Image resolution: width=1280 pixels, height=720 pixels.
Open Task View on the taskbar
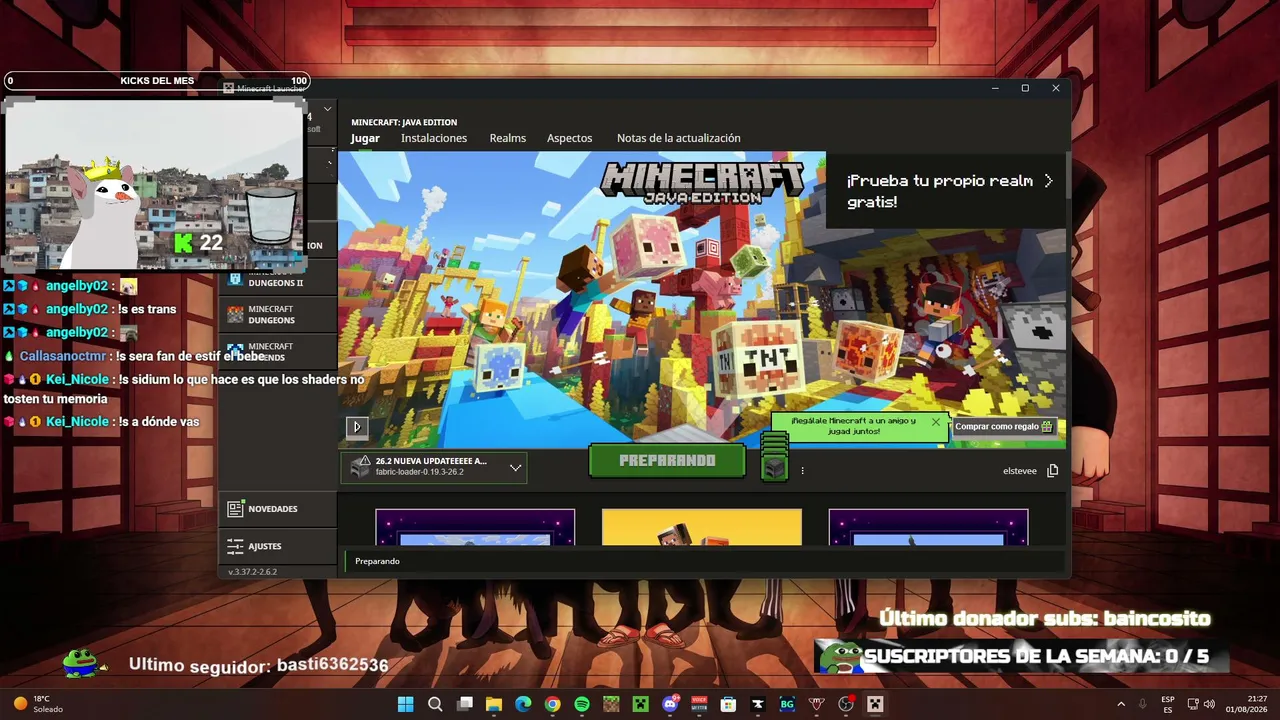(464, 704)
